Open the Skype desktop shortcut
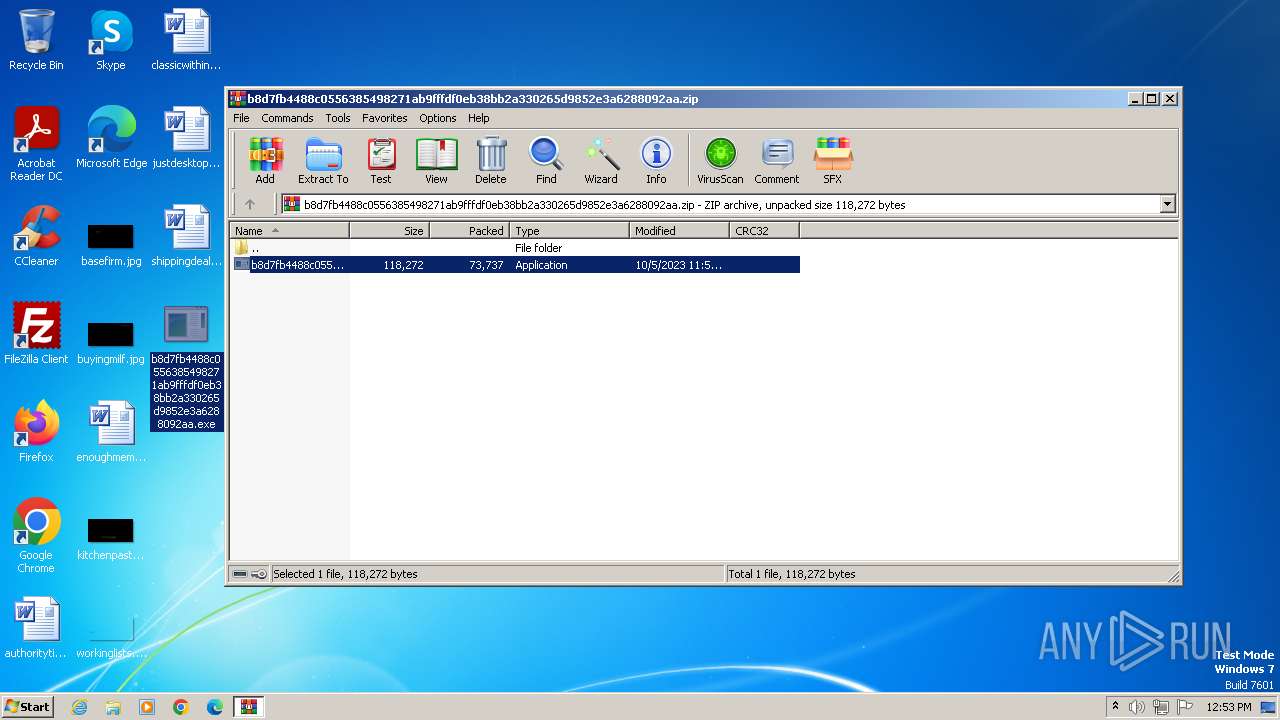This screenshot has width=1280, height=720. (x=111, y=40)
